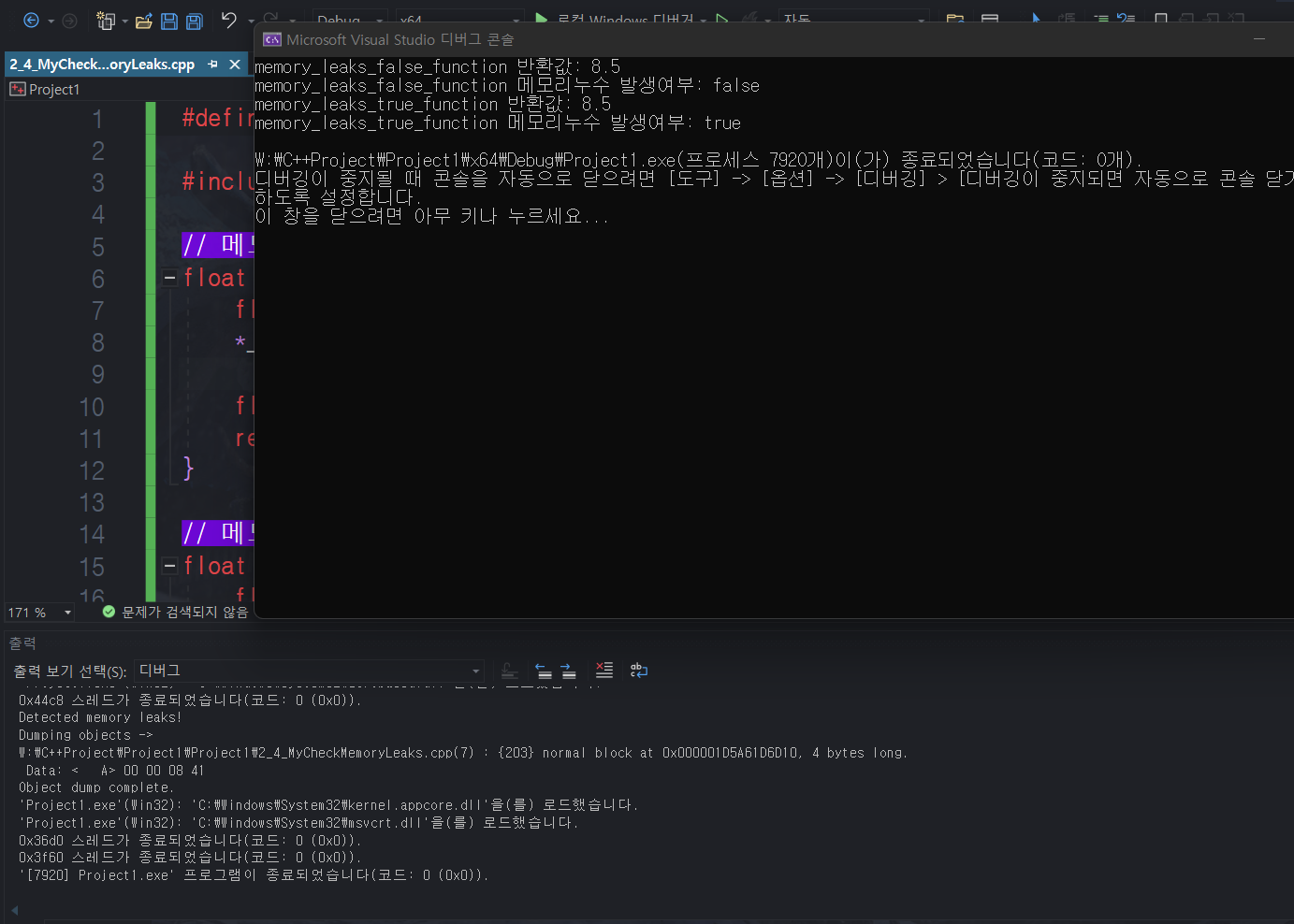Click the Open File folder icon

[x=143, y=21]
